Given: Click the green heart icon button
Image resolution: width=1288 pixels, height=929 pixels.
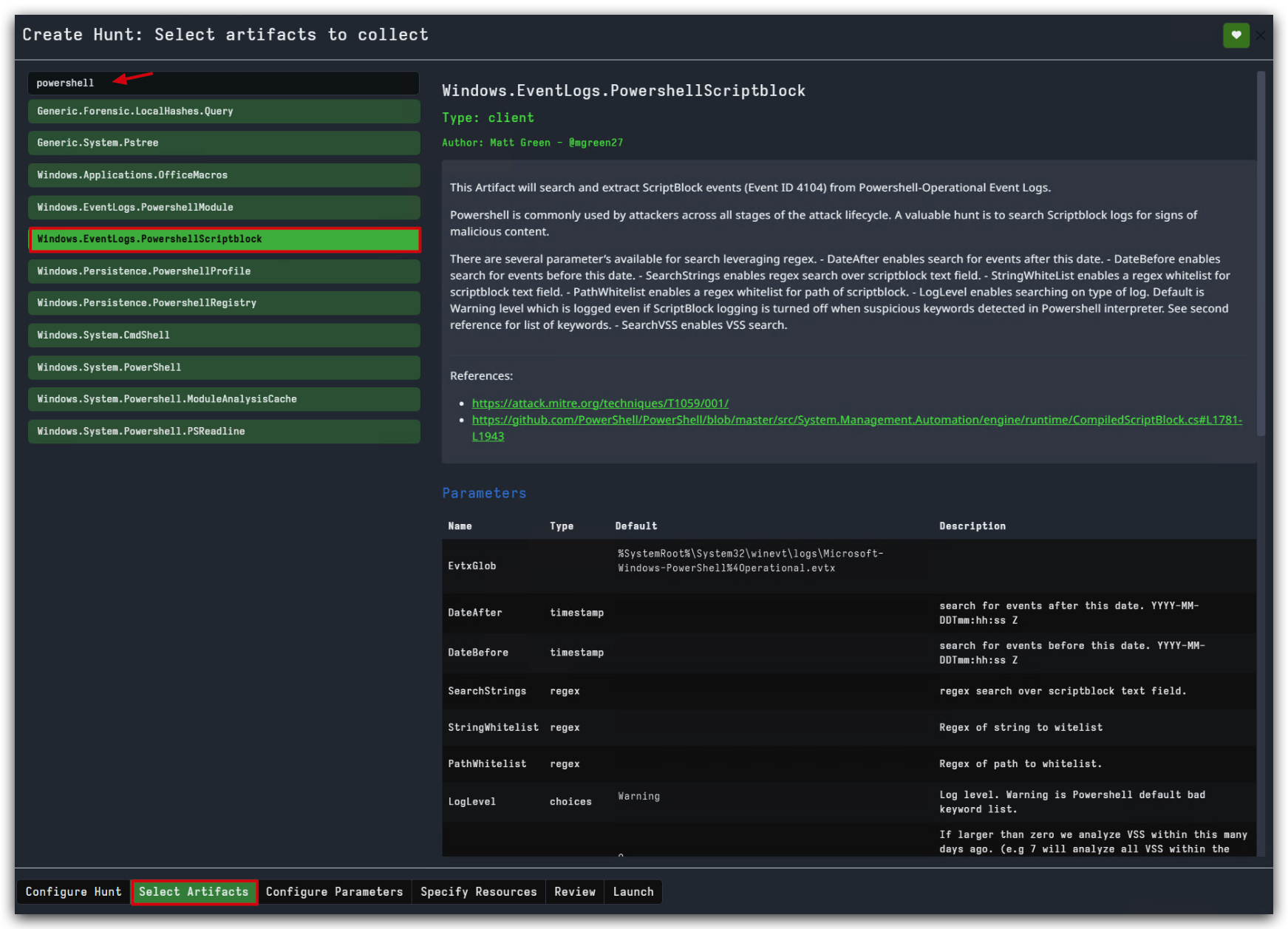Looking at the screenshot, I should coord(1236,35).
